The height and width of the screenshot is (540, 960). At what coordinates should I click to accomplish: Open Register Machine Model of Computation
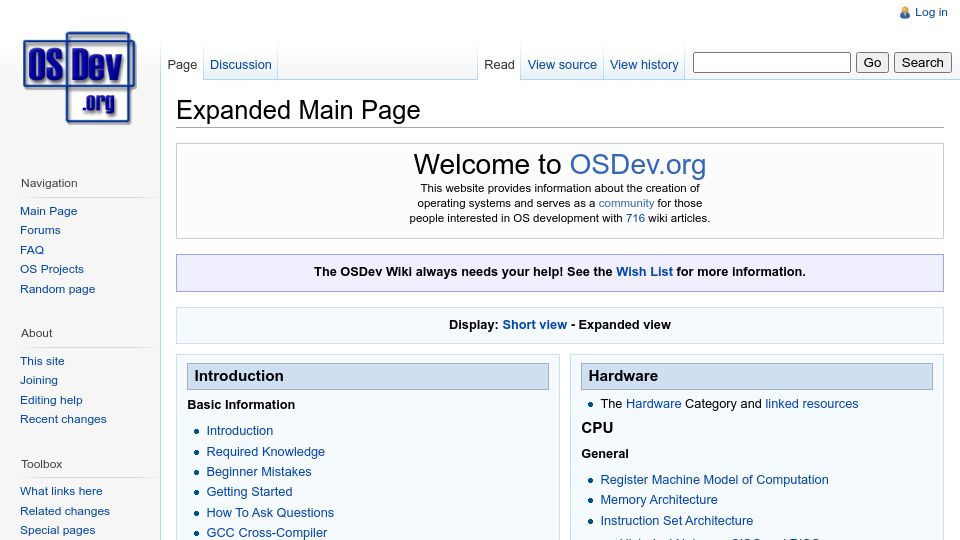click(x=714, y=480)
